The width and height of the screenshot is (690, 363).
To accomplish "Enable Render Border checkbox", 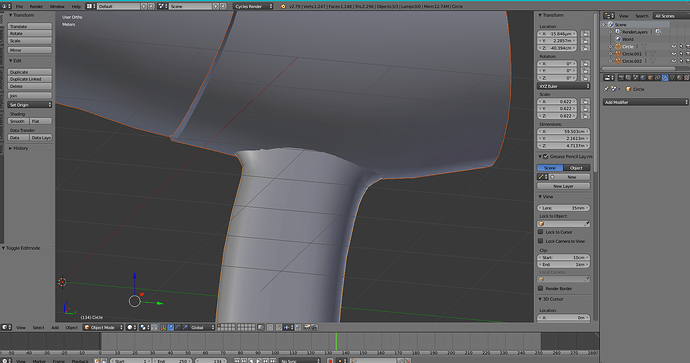I will tap(540, 288).
